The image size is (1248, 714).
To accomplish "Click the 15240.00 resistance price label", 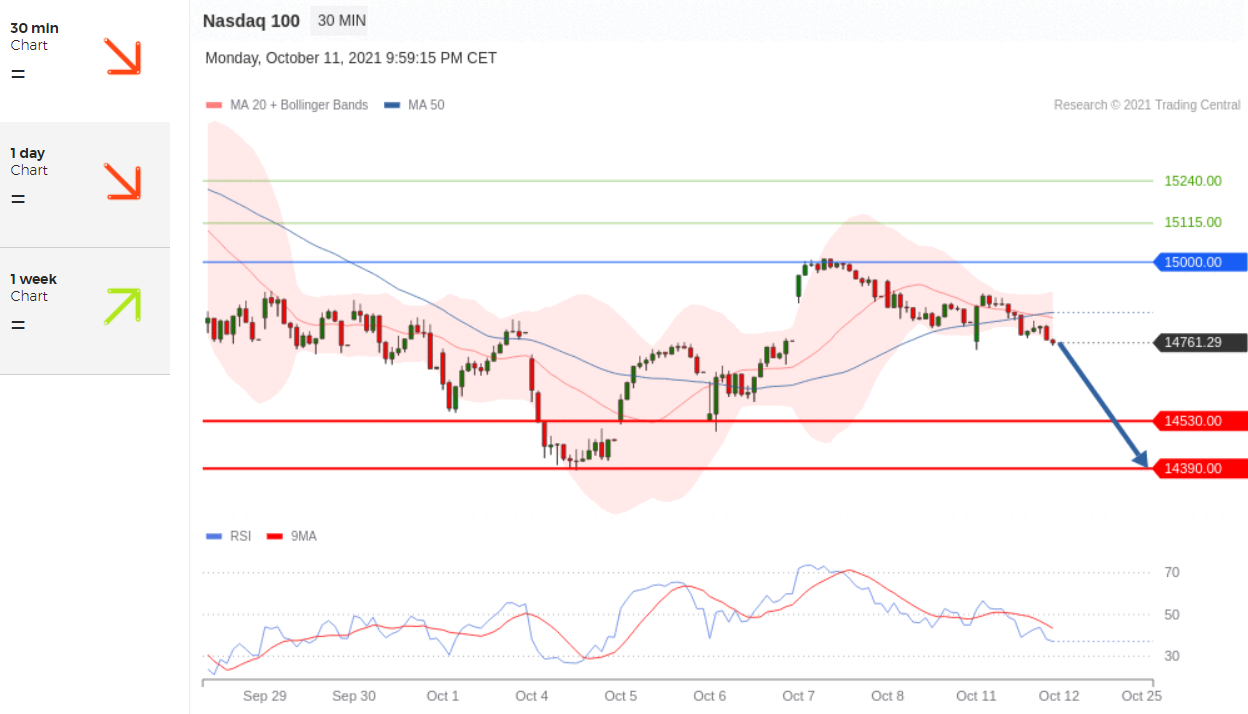I will click(1193, 181).
